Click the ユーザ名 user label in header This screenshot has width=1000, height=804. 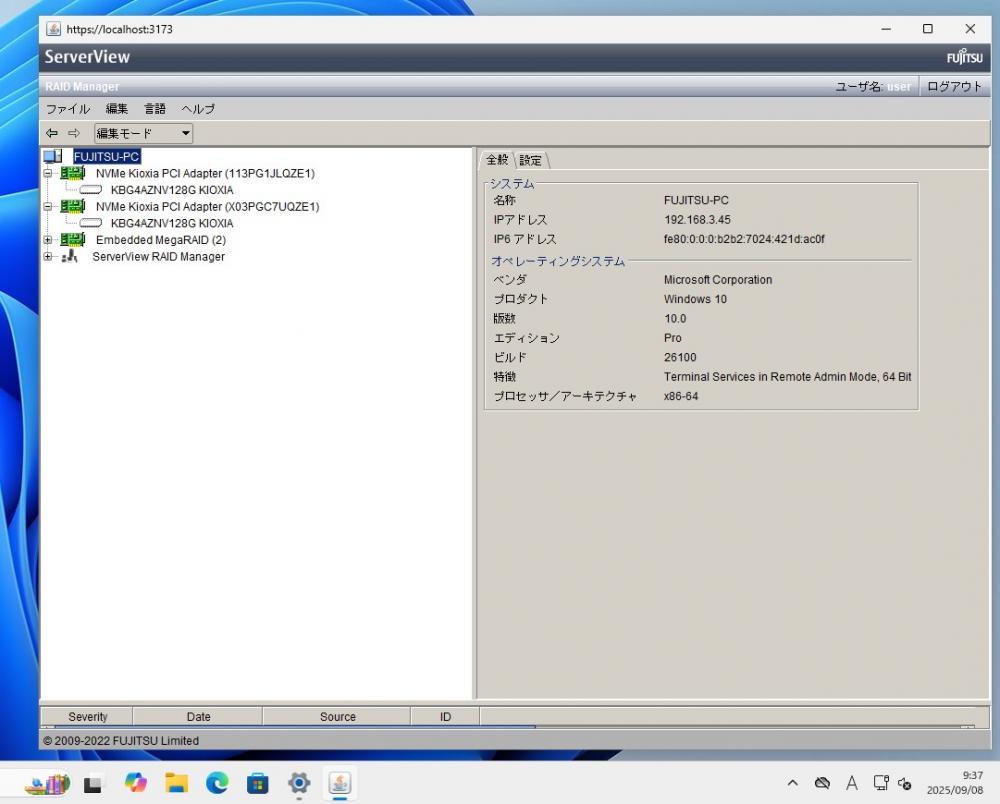click(873, 87)
